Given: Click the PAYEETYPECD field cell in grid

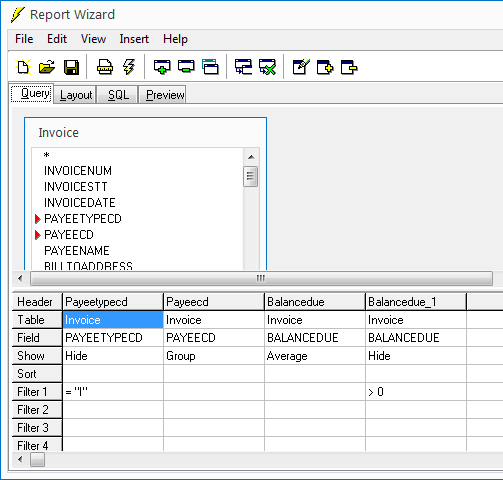Looking at the screenshot, I should pyautogui.click(x=113, y=338).
